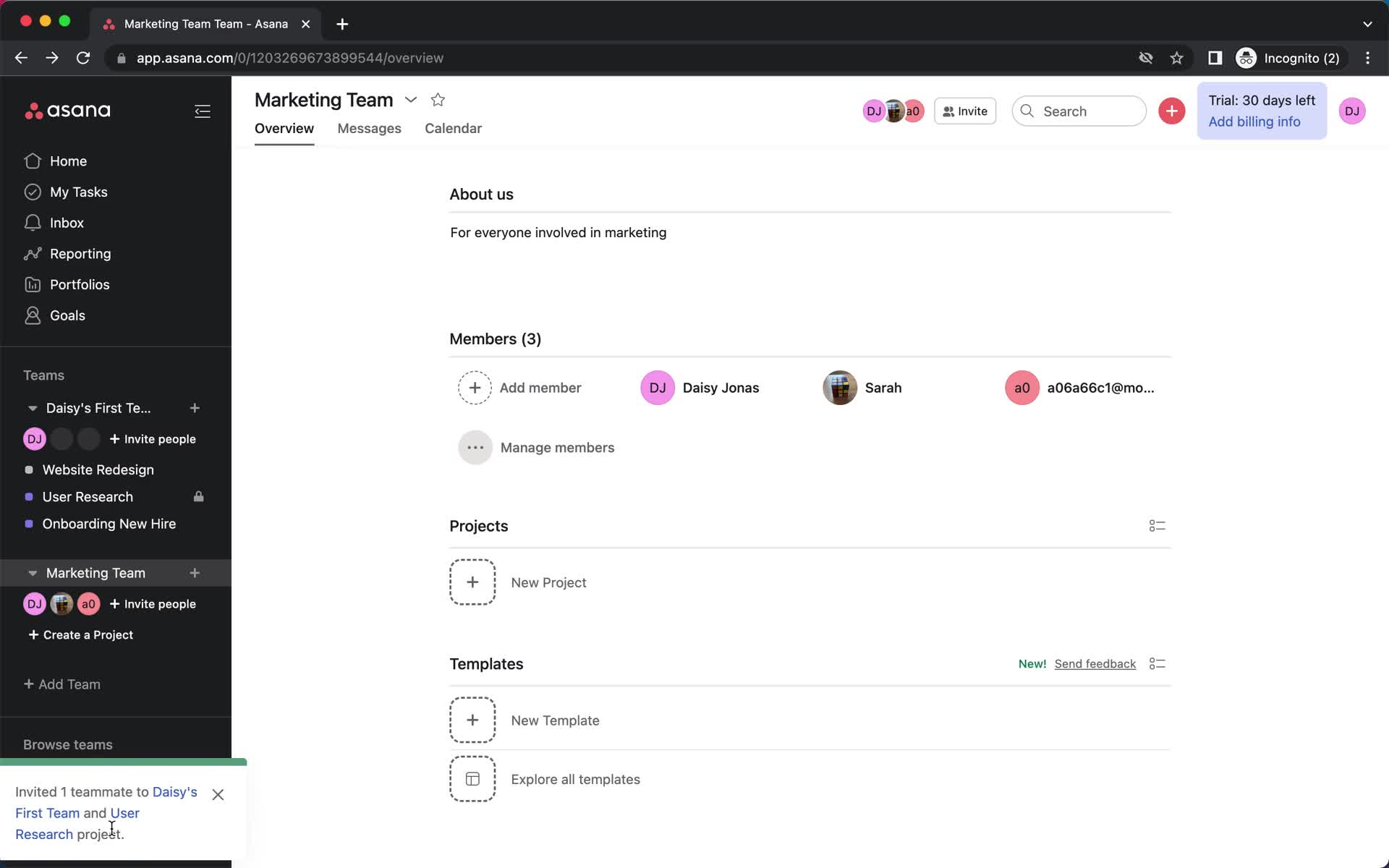Click Sarah's avatar in Members
The image size is (1389, 868).
tap(840, 388)
